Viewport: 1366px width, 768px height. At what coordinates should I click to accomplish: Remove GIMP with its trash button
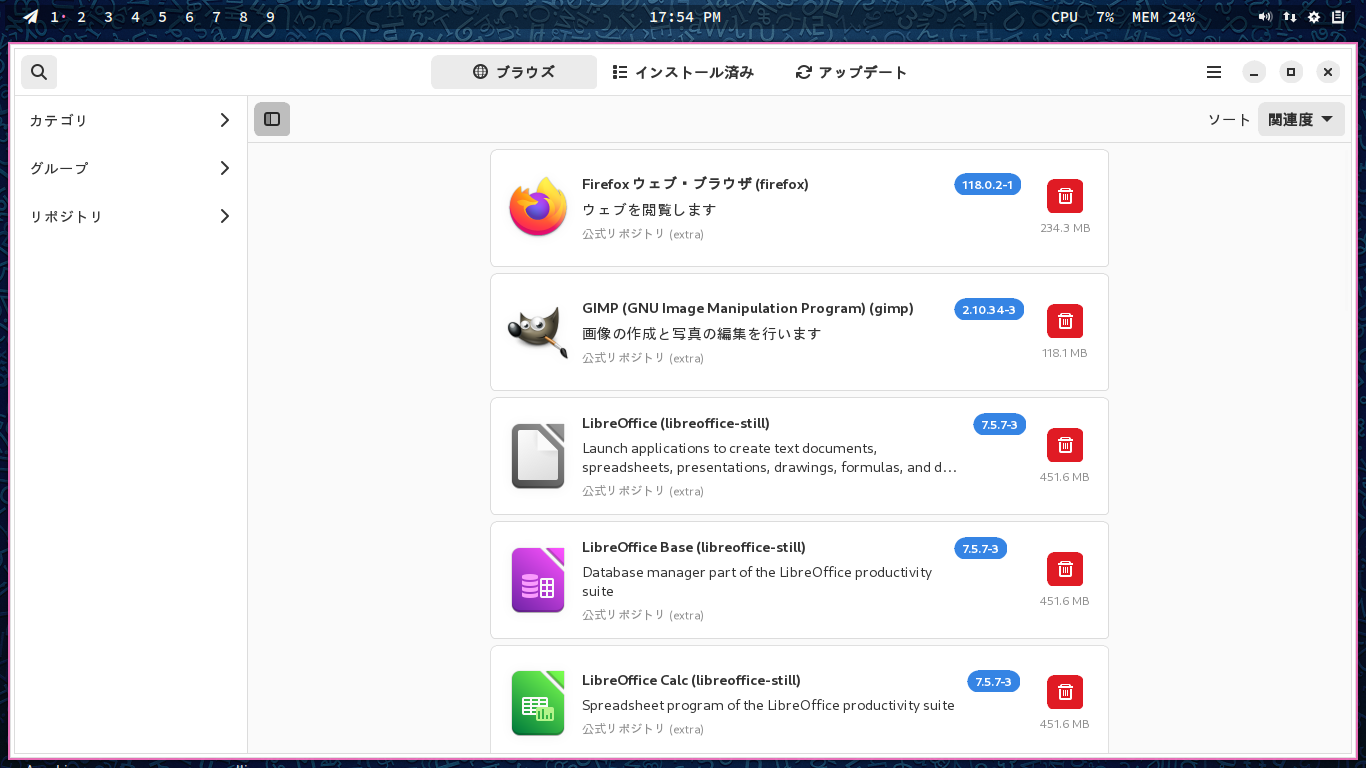[1065, 321]
